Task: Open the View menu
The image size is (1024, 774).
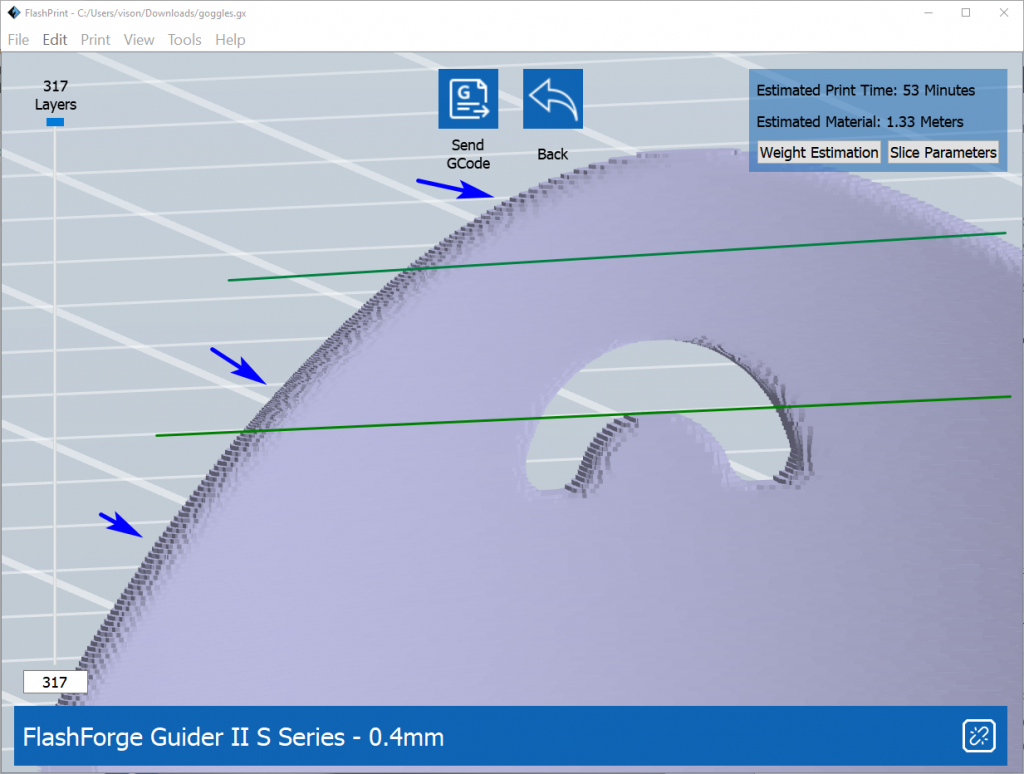Action: (139, 40)
